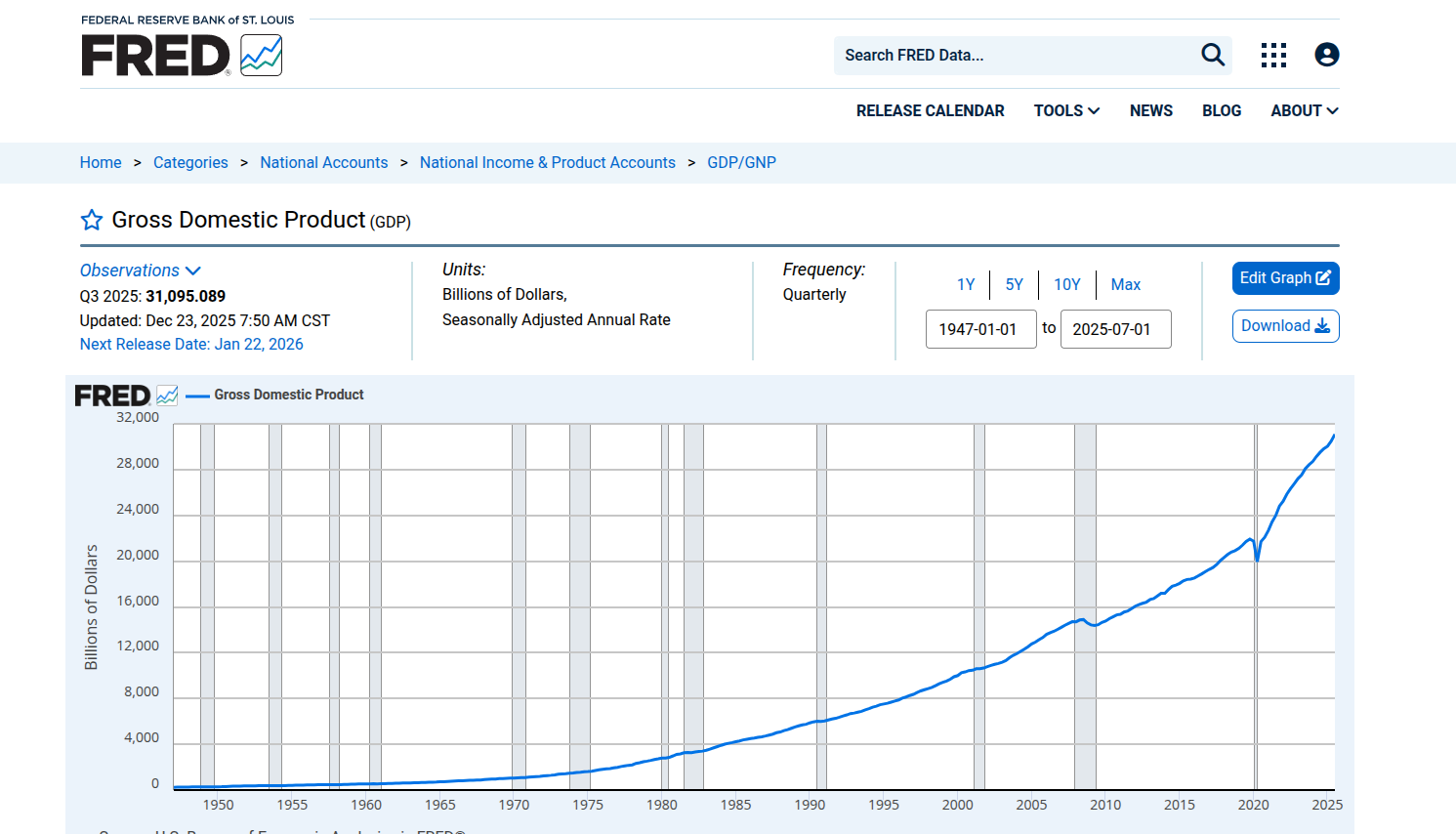1456x834 pixels.
Task: Click the small FRED chart logo in graph
Action: pos(127,396)
